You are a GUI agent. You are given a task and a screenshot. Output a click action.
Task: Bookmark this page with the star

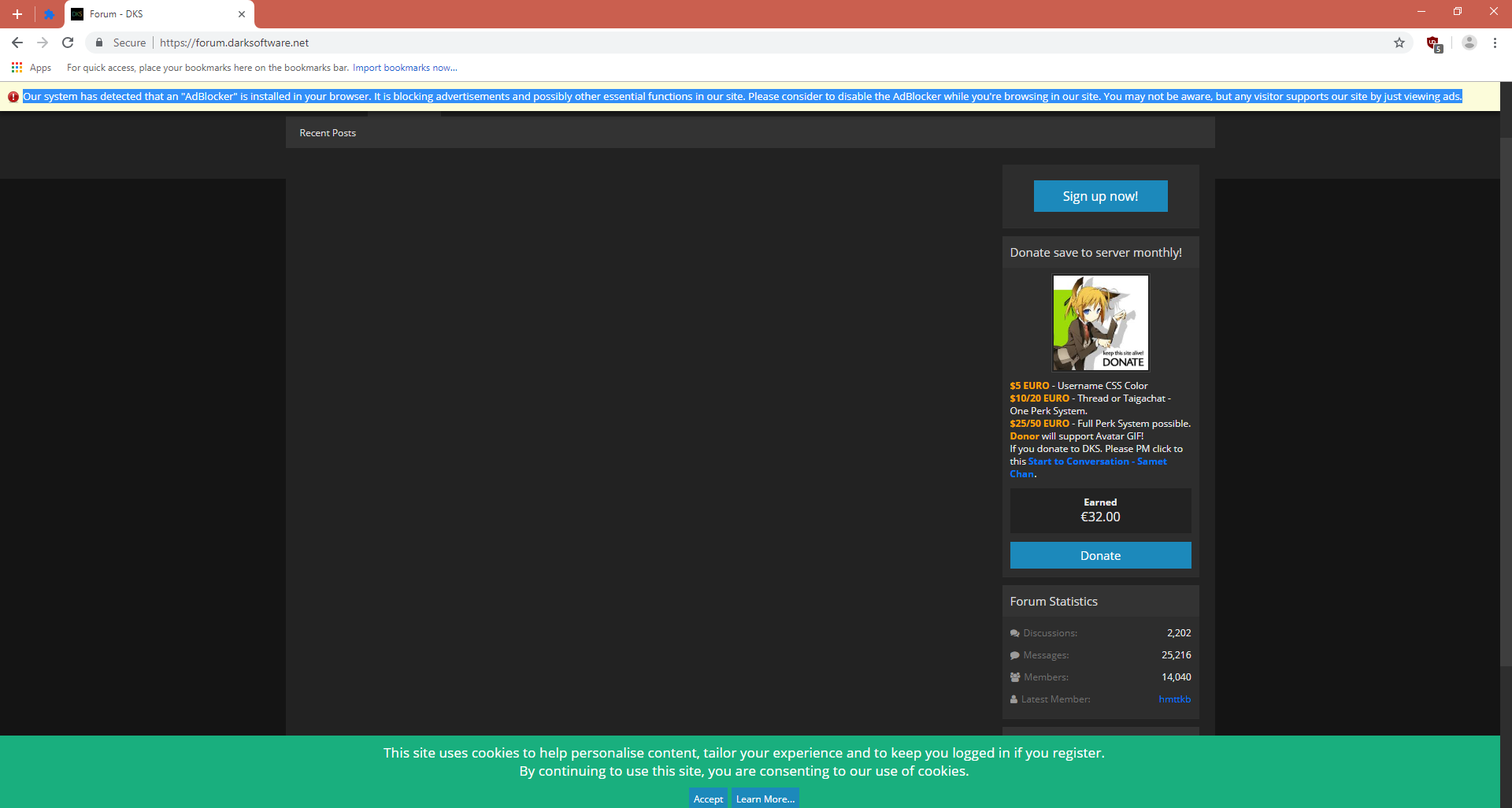tap(1399, 43)
